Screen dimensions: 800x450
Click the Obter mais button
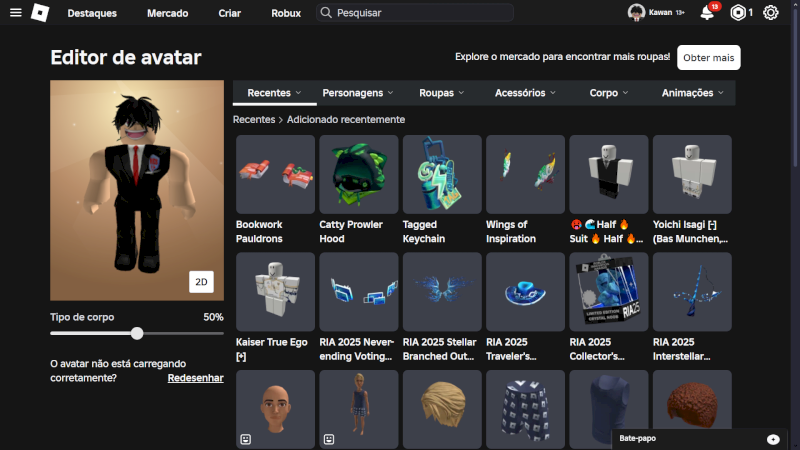coord(709,58)
